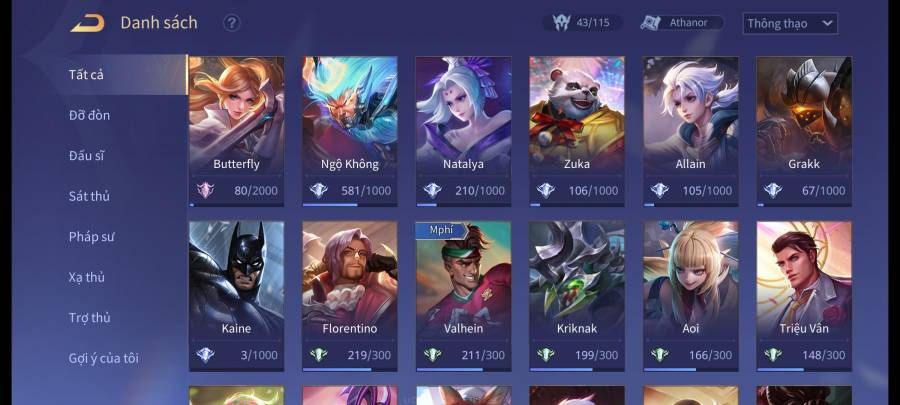Tap the hero count emblem 43/115
The height and width of the screenshot is (405, 900).
(x=561, y=23)
